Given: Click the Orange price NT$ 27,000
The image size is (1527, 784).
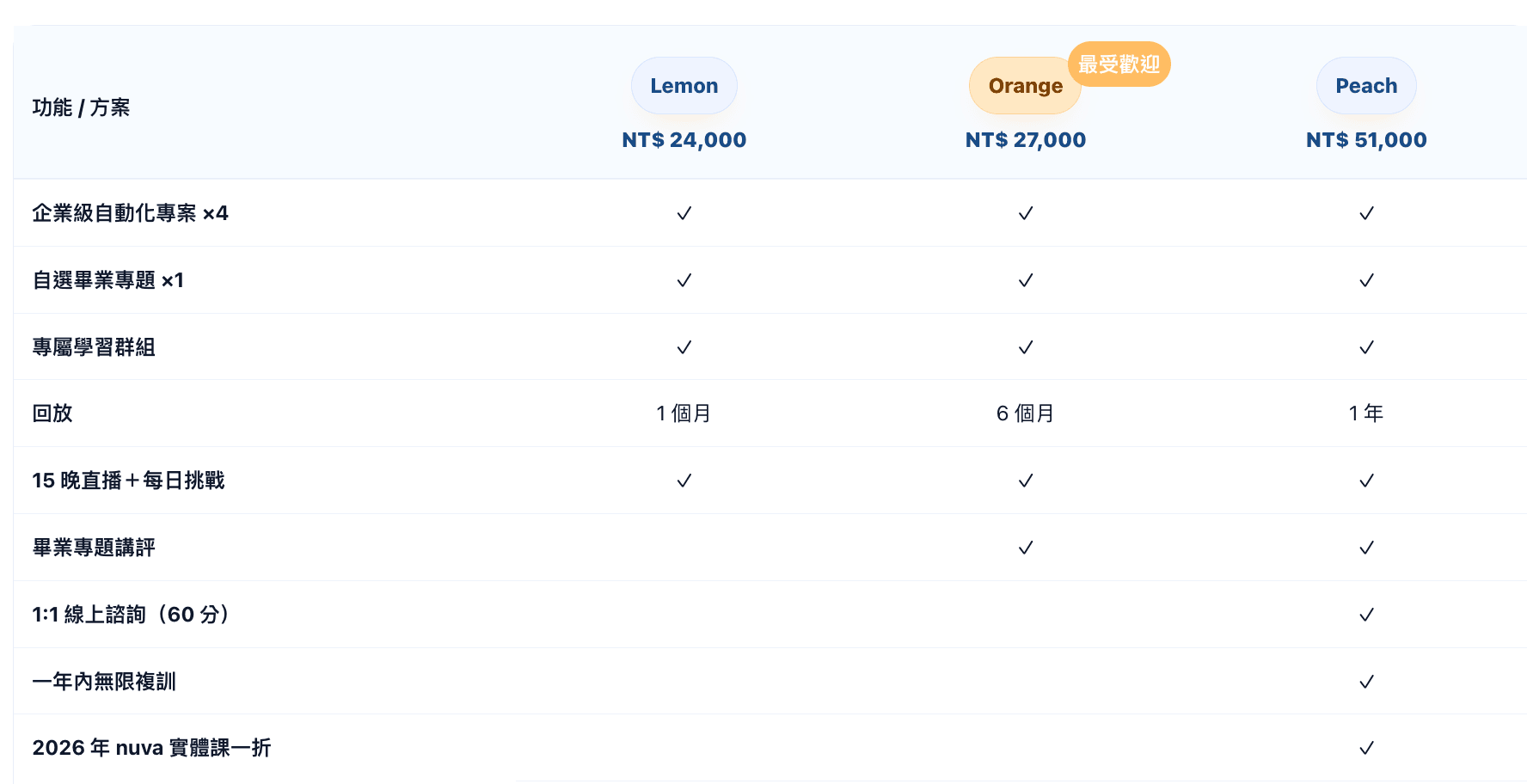Looking at the screenshot, I should (x=1025, y=140).
